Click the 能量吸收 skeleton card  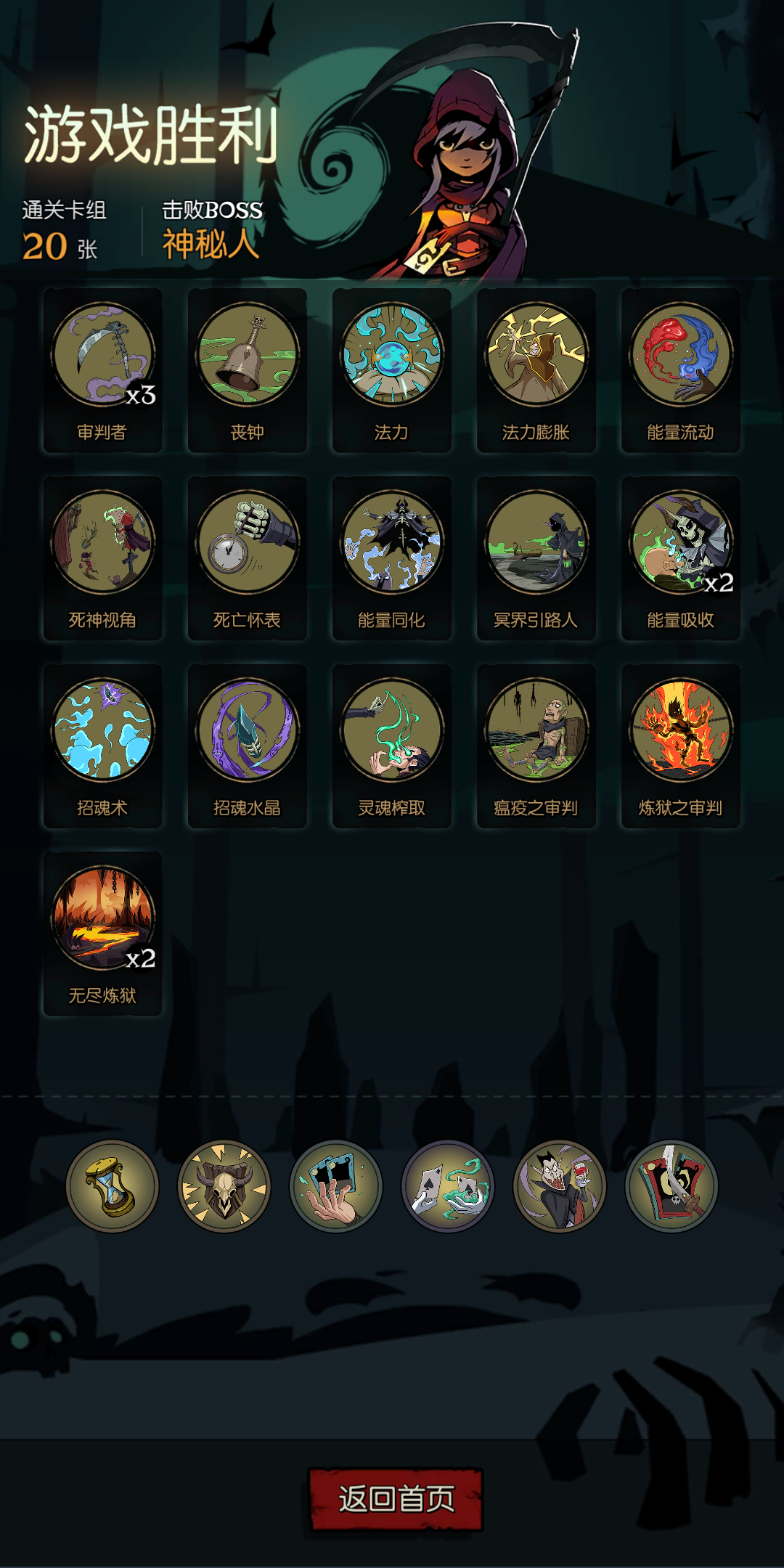point(681,558)
